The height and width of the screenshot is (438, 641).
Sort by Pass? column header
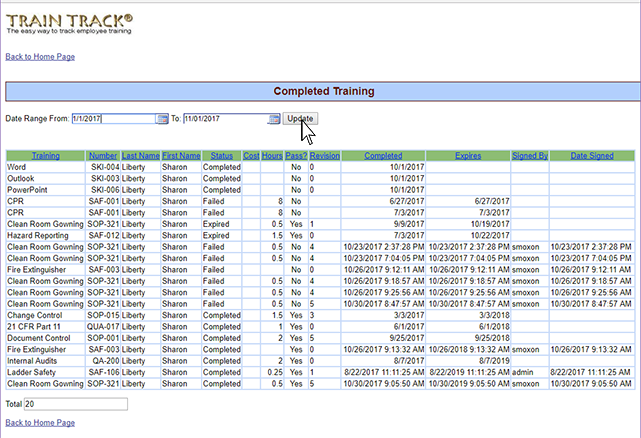[x=296, y=156]
